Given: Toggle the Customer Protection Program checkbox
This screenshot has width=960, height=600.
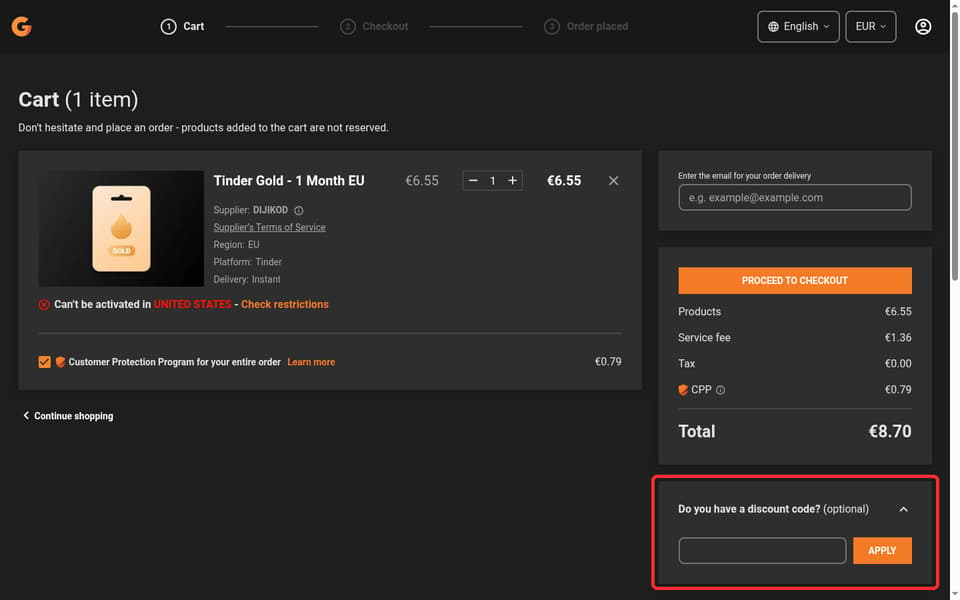Looking at the screenshot, I should 44,362.
